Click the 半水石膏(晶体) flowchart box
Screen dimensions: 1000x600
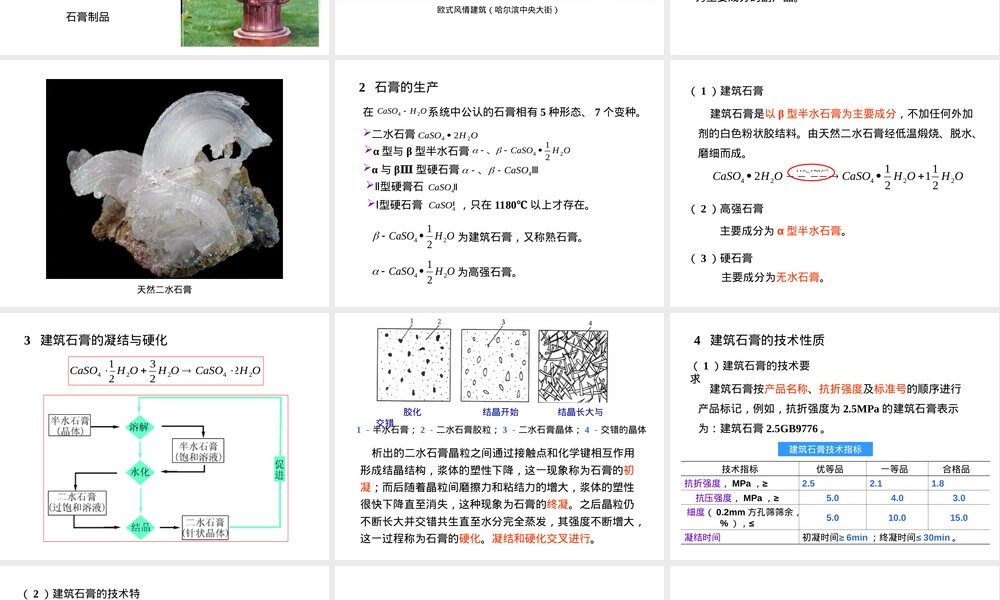tap(70, 425)
